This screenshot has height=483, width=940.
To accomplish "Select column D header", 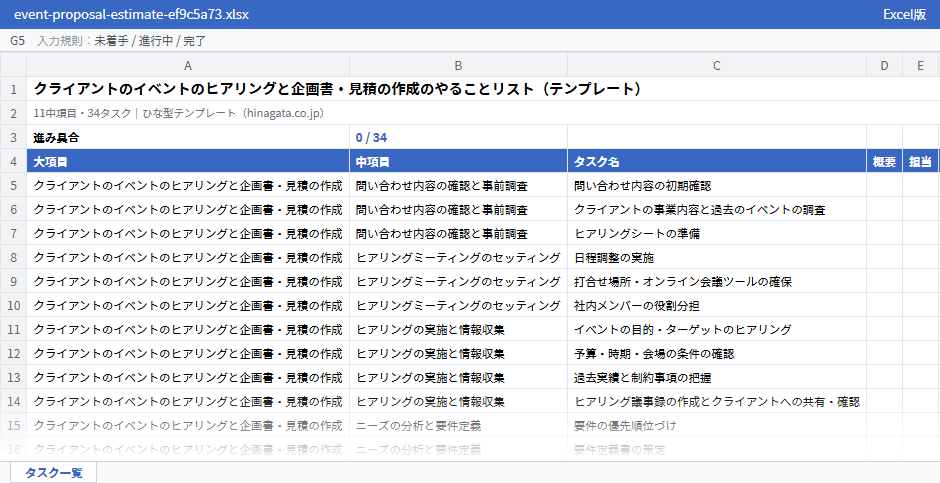I will point(884,65).
